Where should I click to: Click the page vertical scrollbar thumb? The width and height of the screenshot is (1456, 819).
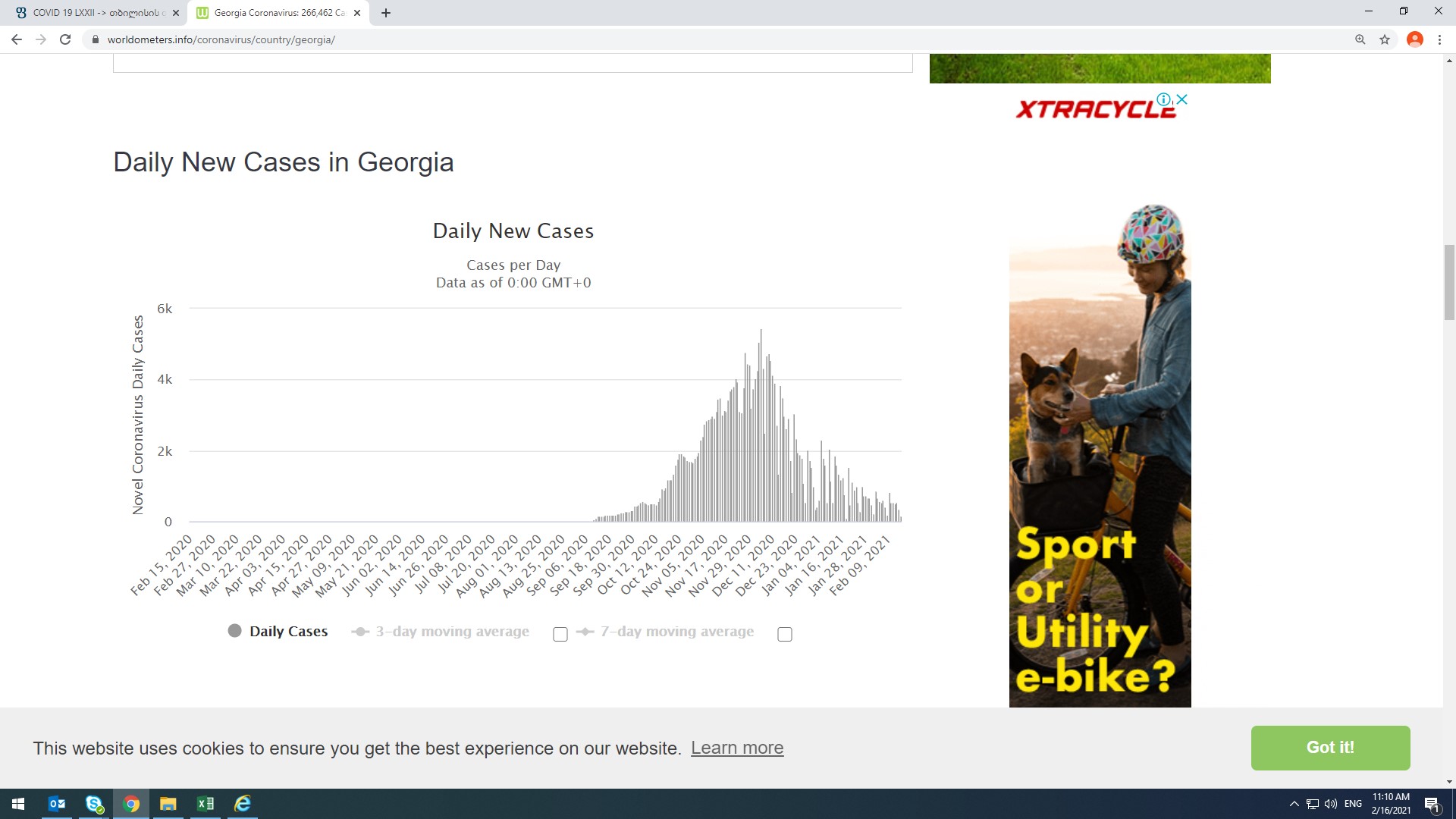(x=1449, y=282)
